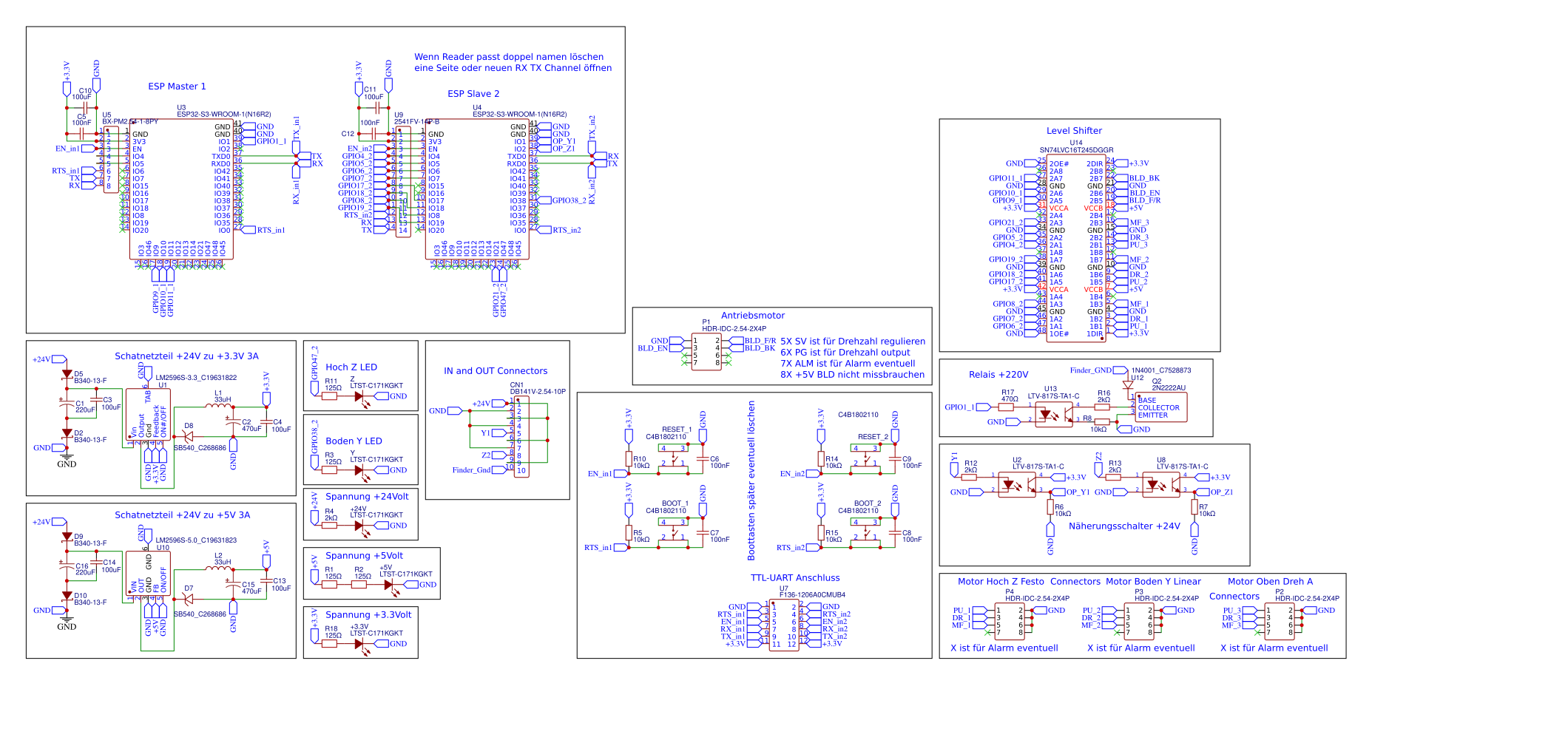The image size is (1568, 740).
Task: Click 'Schatnetzteil +24V zu +3.3V 3A' title
Action: point(186,356)
